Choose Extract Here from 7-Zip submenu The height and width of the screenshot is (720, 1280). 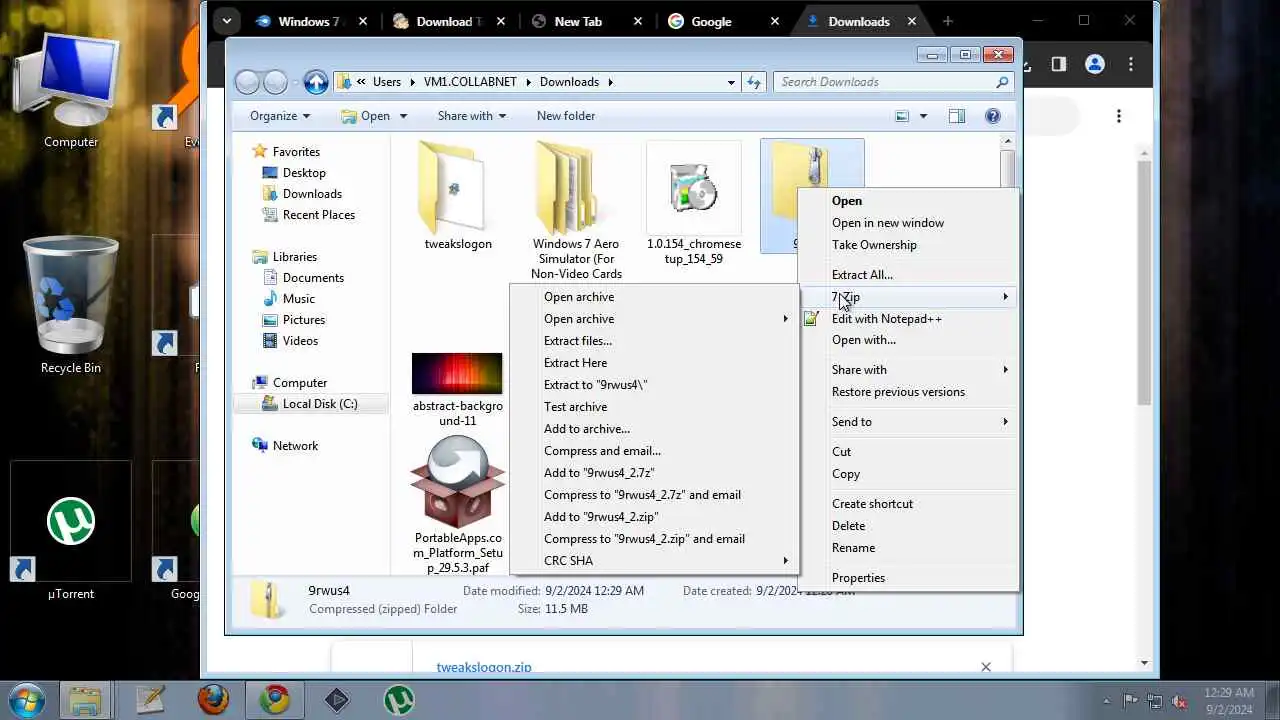tap(575, 363)
